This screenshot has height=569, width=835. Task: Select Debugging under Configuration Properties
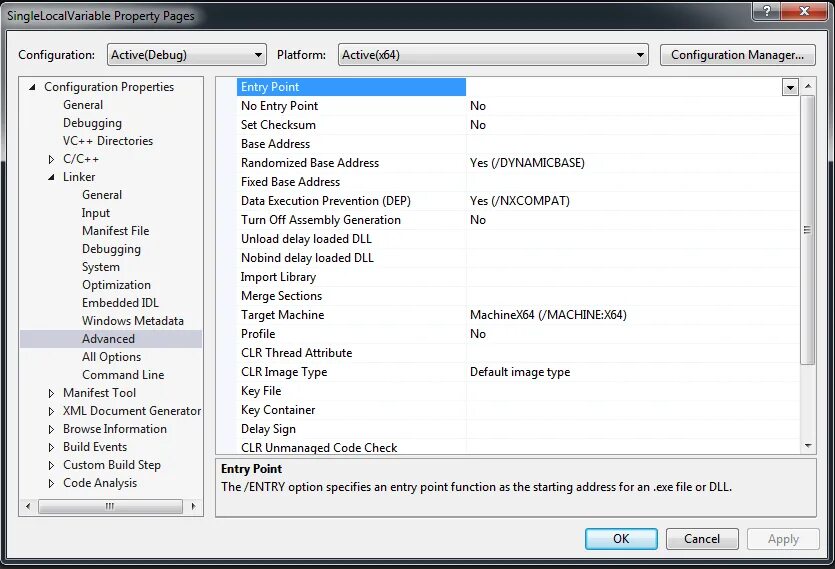(x=92, y=123)
